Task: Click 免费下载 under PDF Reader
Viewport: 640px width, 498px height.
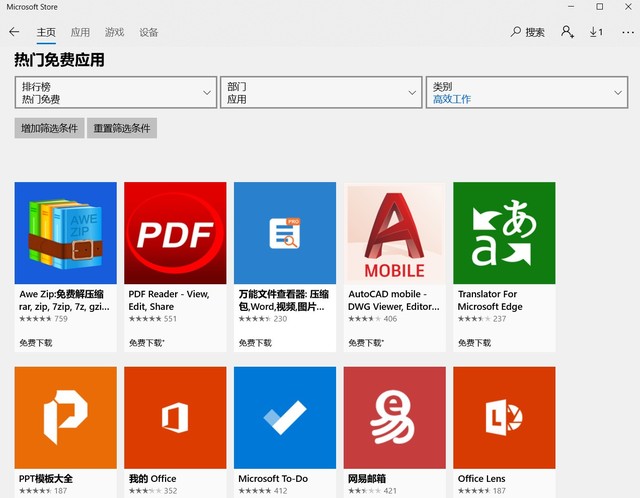Action: click(147, 343)
